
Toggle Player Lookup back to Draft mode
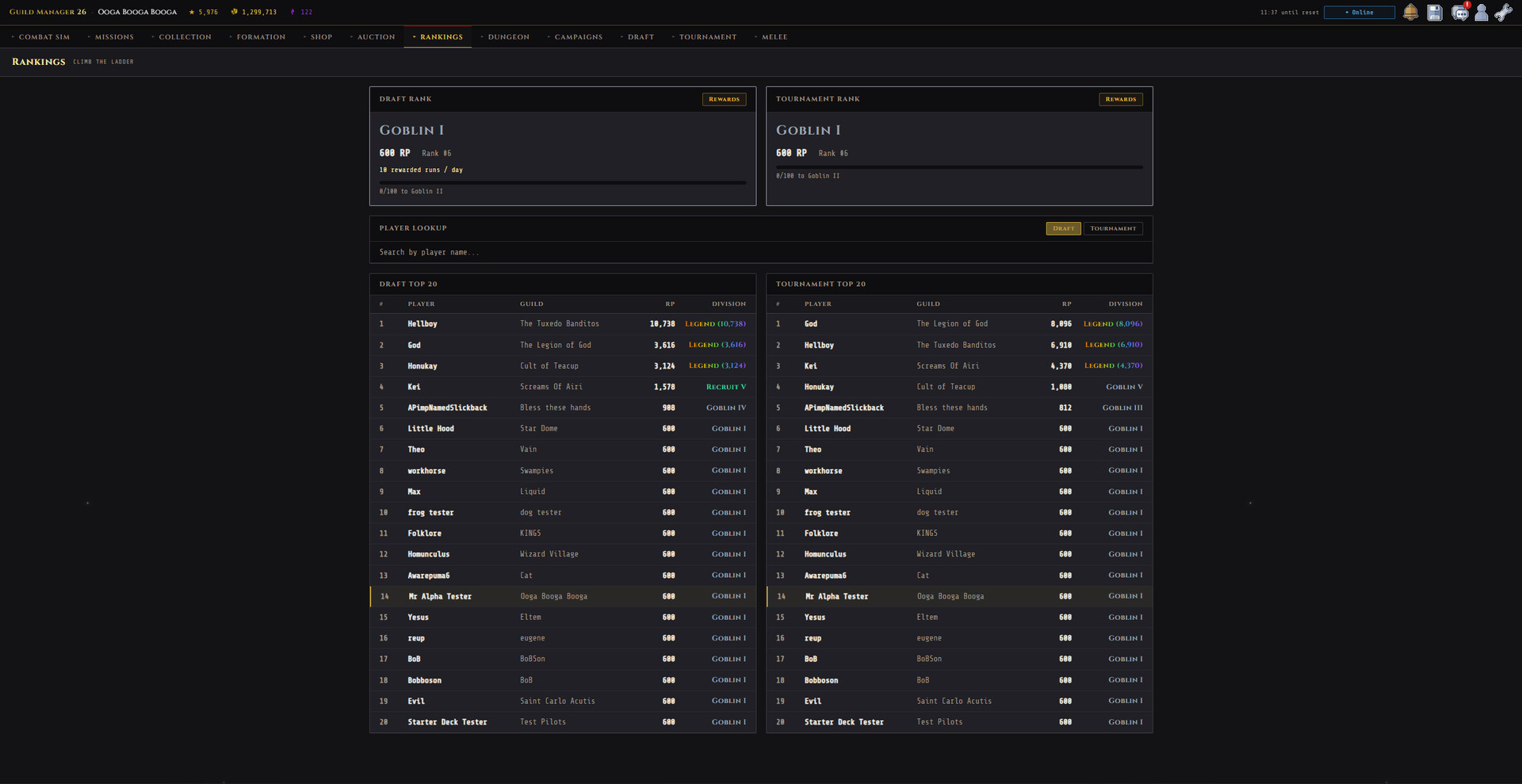1063,228
